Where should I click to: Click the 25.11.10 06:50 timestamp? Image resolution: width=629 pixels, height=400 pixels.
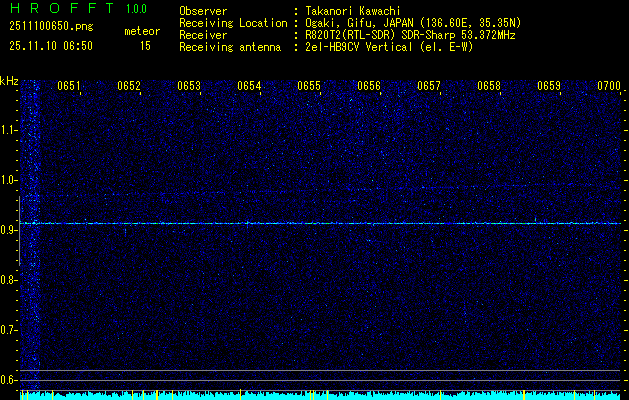(51, 46)
